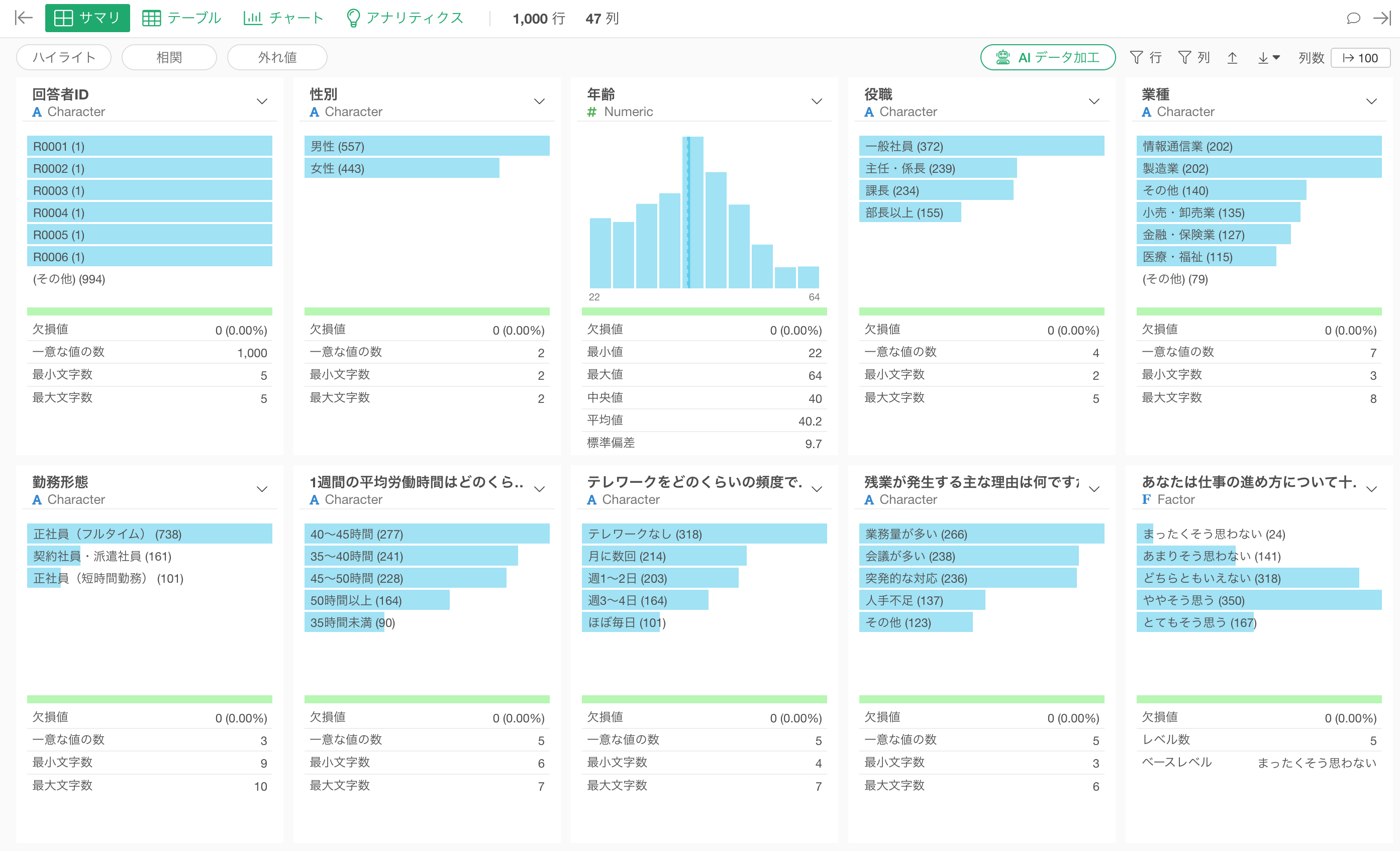This screenshot has width=1400, height=851.
Task: Click the tallest 年齢 histogram bar
Action: (692, 212)
